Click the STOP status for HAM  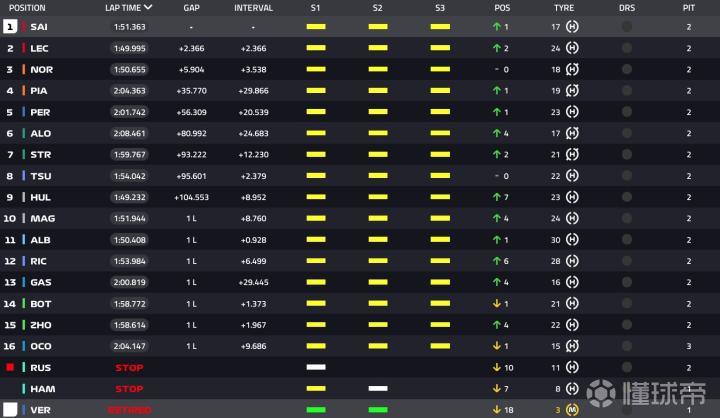pyautogui.click(x=129, y=389)
